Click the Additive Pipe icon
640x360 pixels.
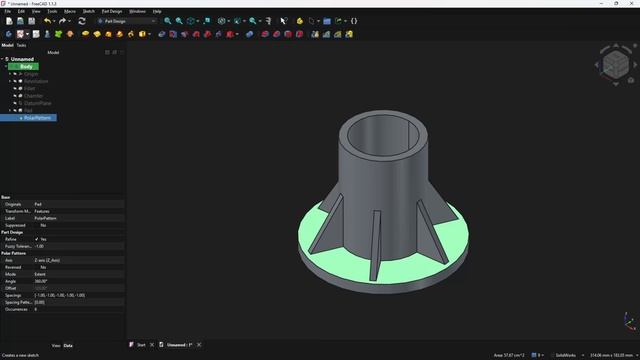click(x=120, y=34)
